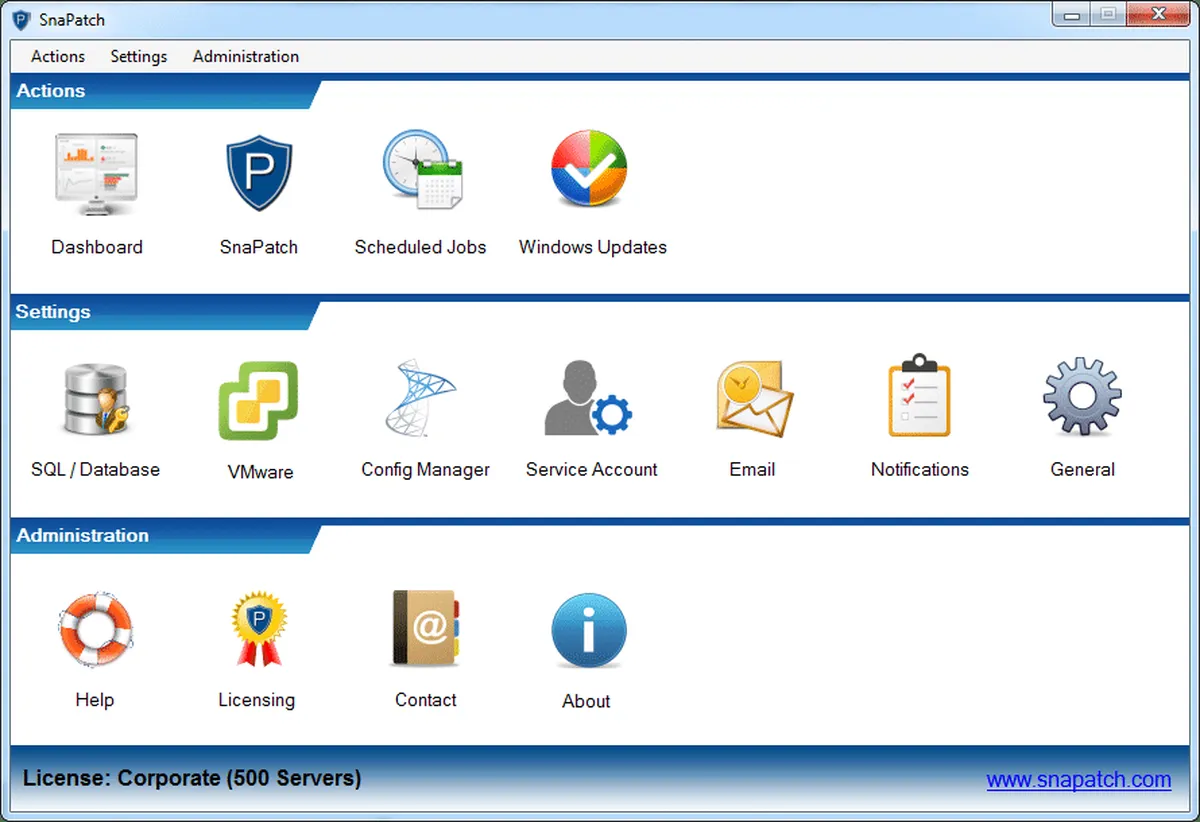Click the Scheduled Jobs label

click(x=421, y=247)
